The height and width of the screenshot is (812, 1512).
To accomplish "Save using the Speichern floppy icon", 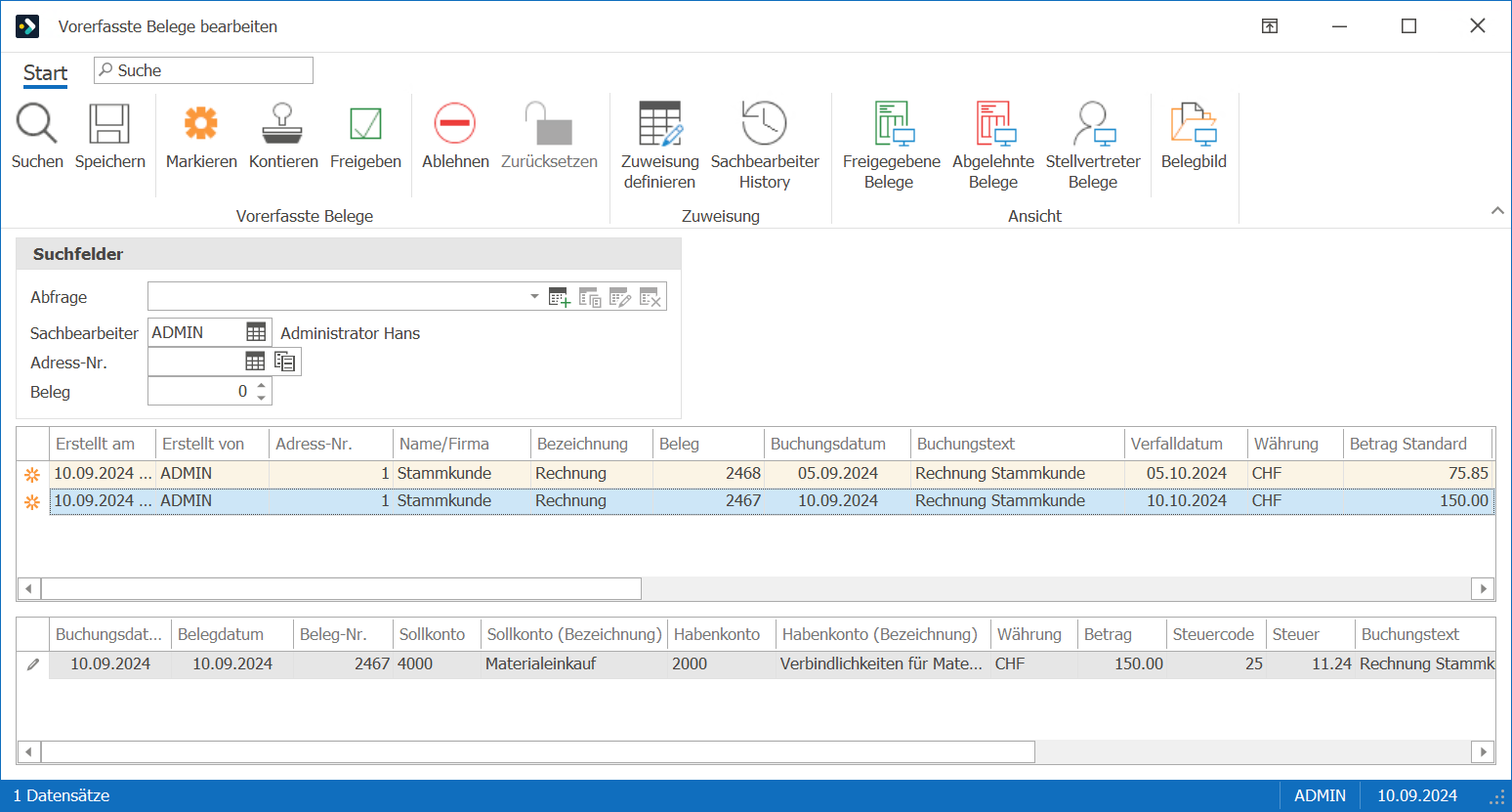I will click(109, 124).
